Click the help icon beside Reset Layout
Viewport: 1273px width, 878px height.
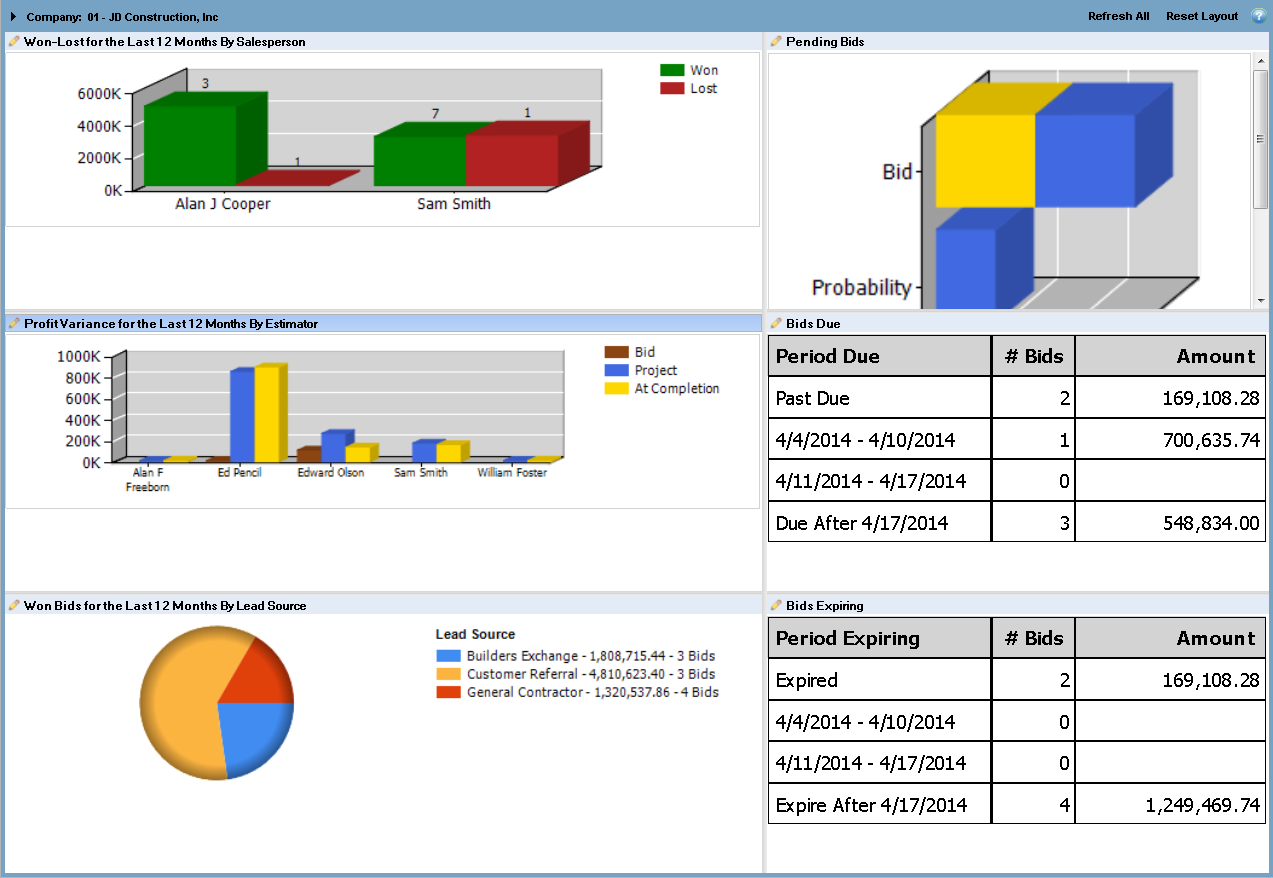point(1259,16)
